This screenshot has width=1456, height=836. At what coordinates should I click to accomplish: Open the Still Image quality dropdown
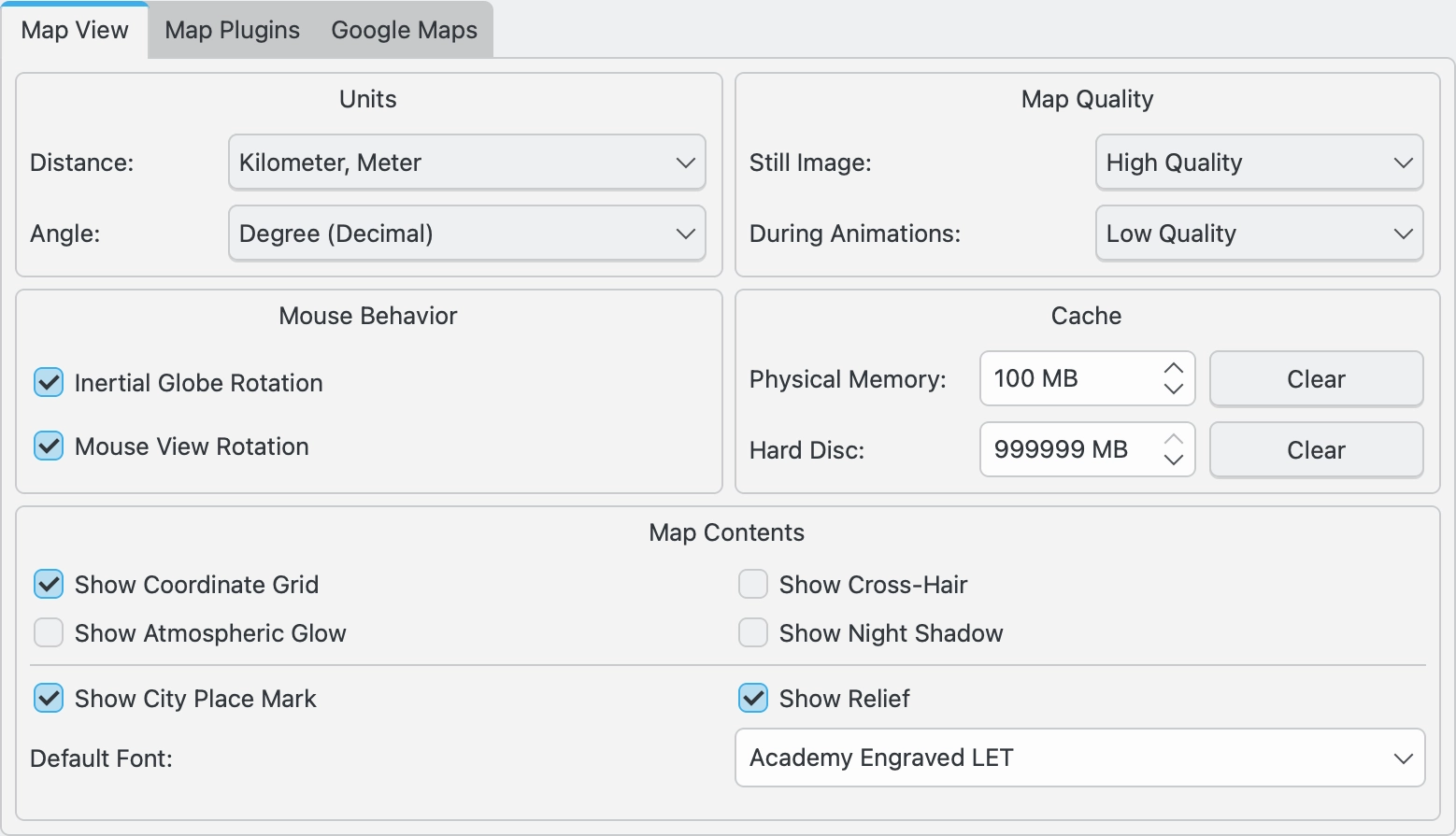pyautogui.click(x=1258, y=163)
